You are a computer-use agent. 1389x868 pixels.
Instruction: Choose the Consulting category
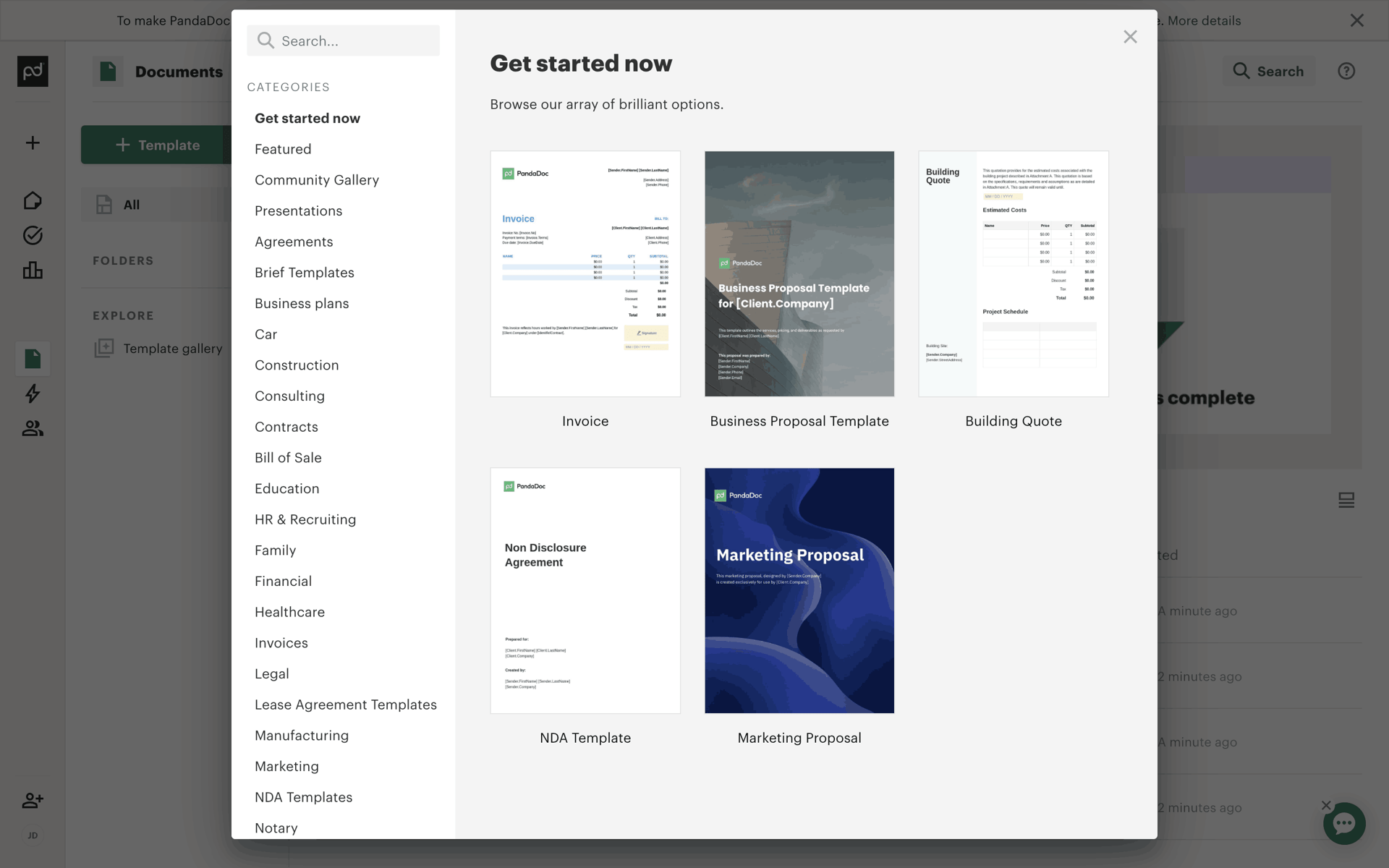click(289, 396)
